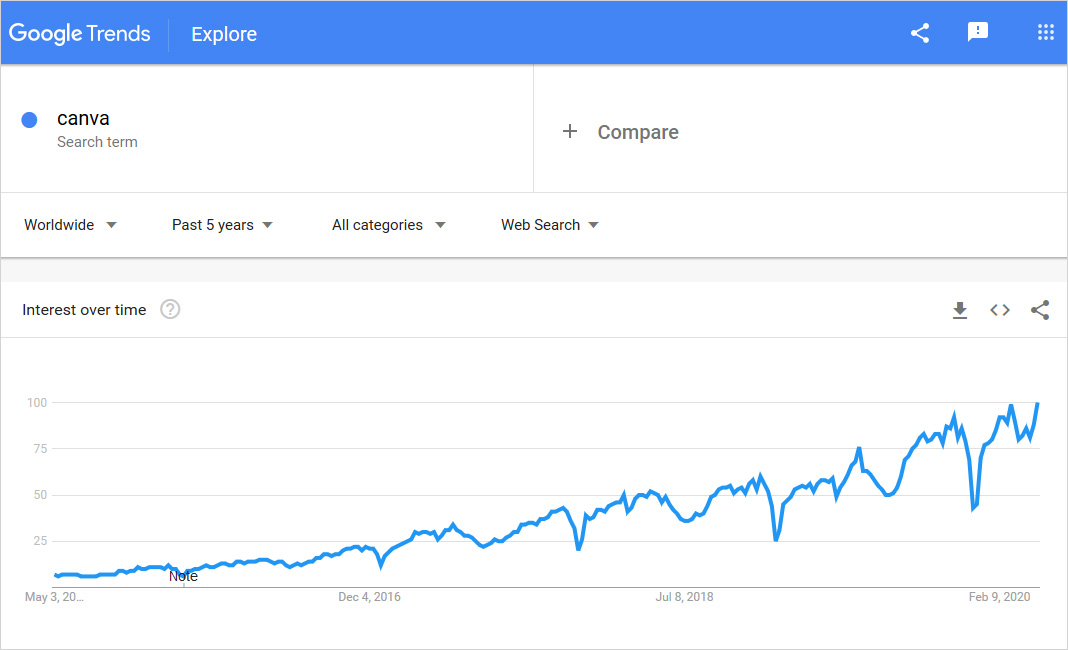The width and height of the screenshot is (1068, 650).
Task: Expand the Worldwide region dropdown
Action: (x=70, y=225)
